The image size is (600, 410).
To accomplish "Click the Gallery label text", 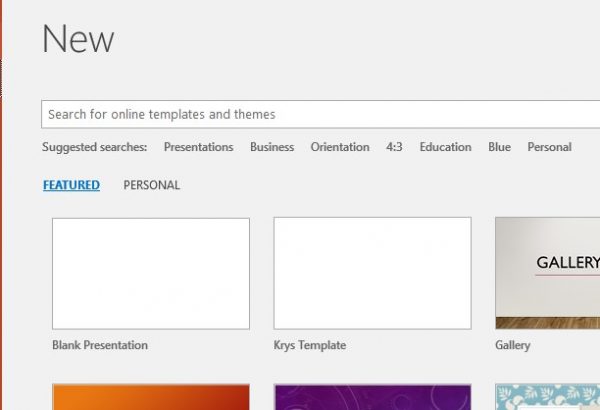I will coord(512,345).
